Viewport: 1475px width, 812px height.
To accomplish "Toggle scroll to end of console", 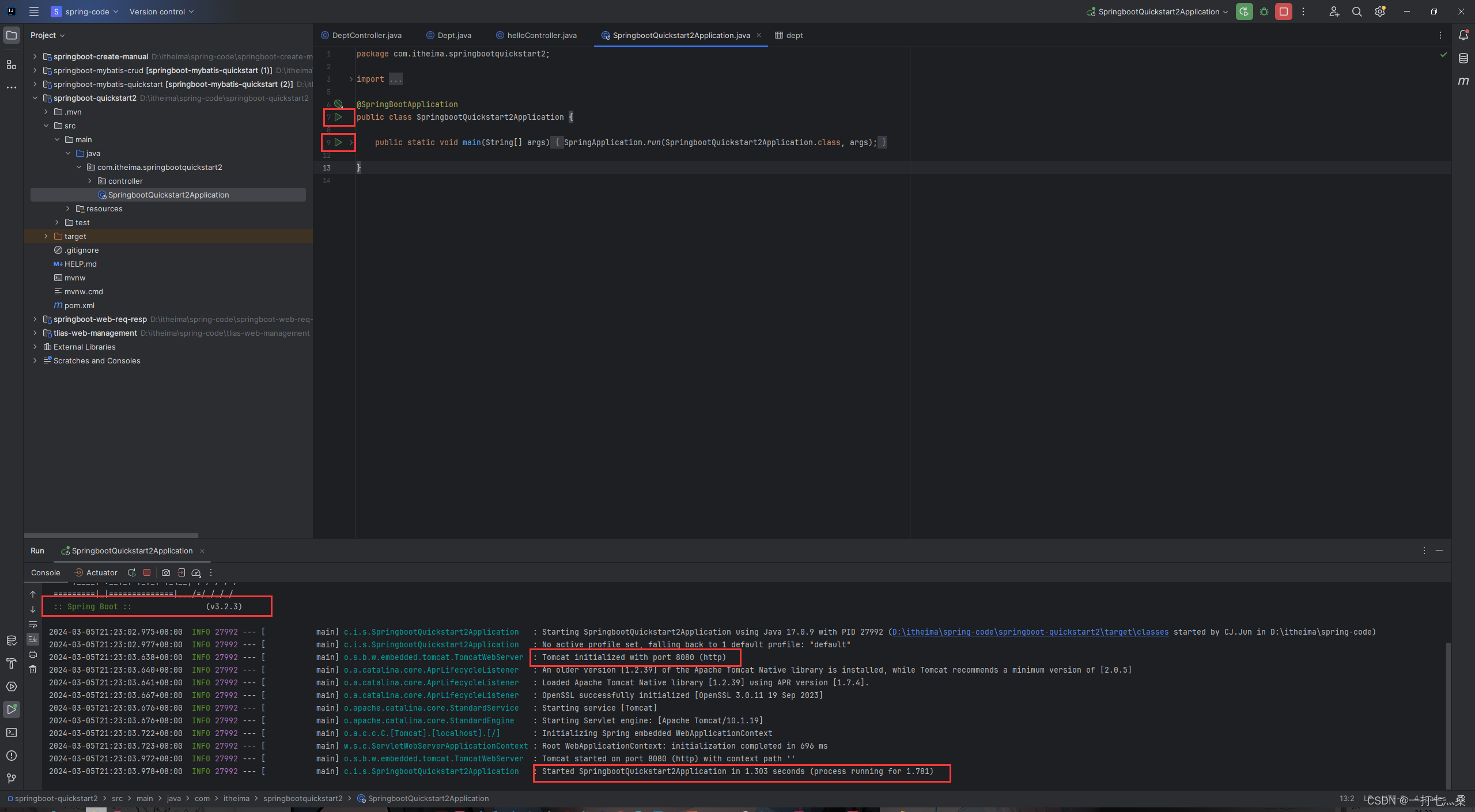I will (x=33, y=639).
